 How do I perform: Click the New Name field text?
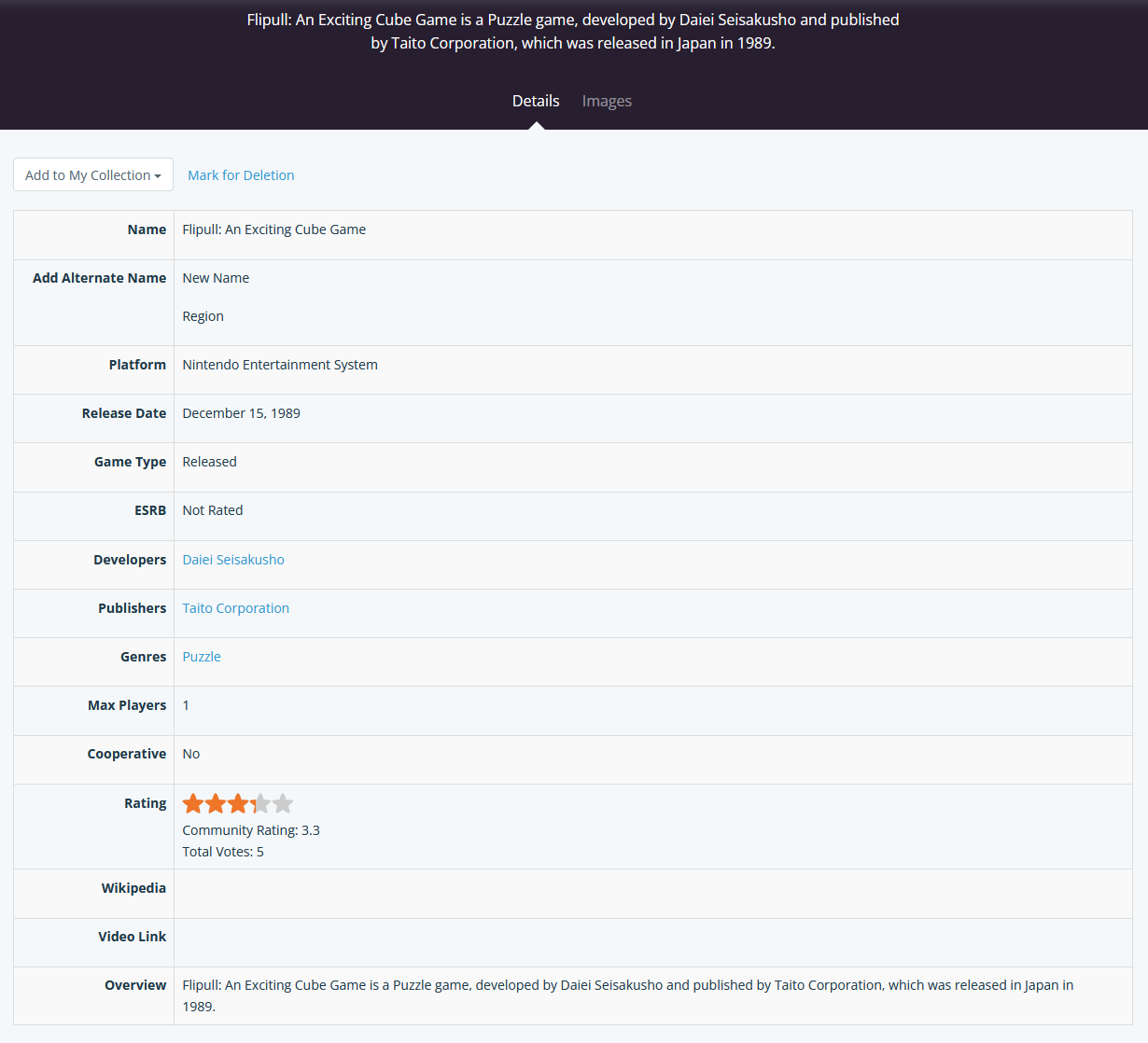pyautogui.click(x=216, y=278)
